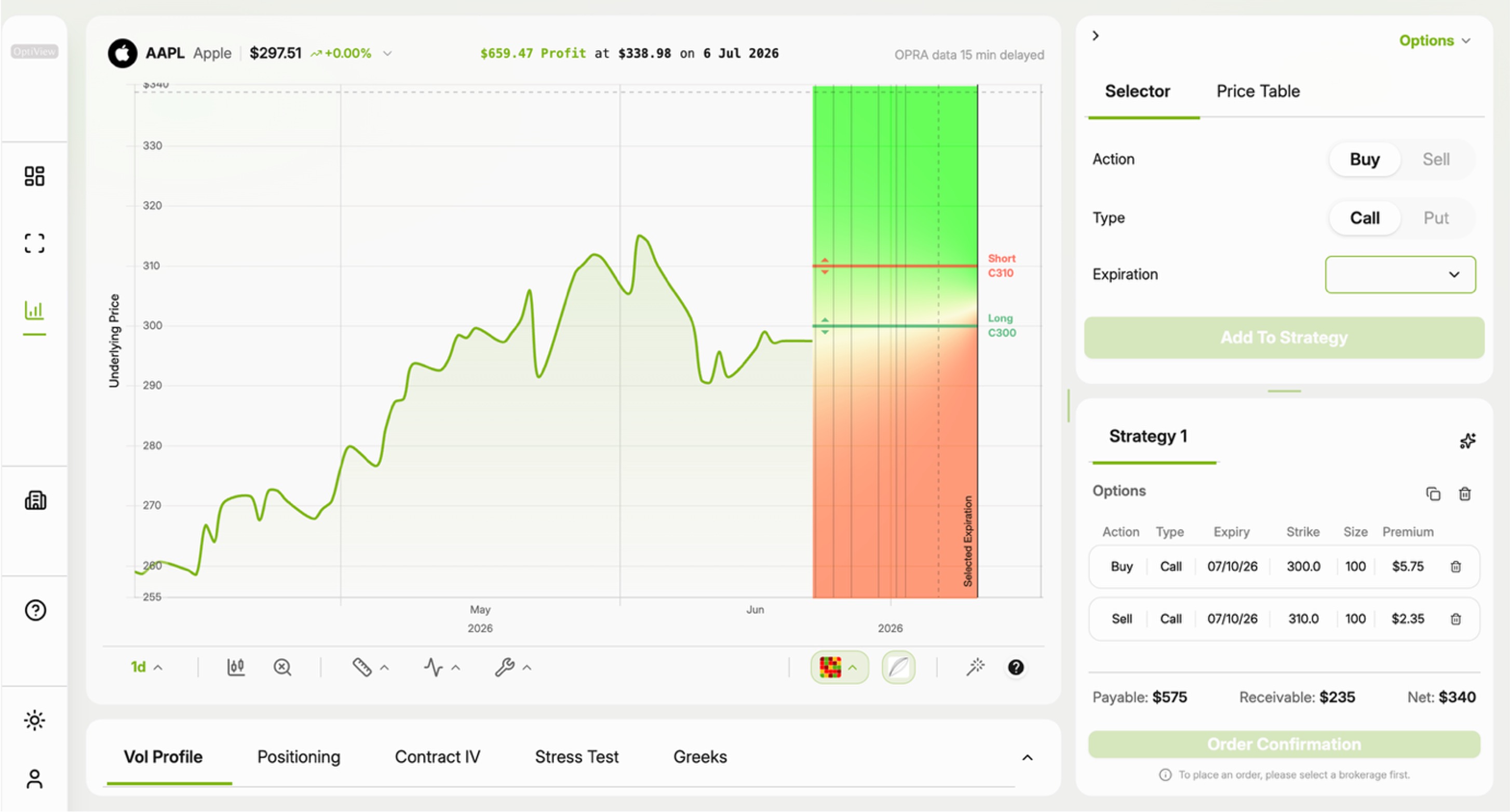Open the dashboard grid icon in sidebar
1510x812 pixels.
click(35, 176)
